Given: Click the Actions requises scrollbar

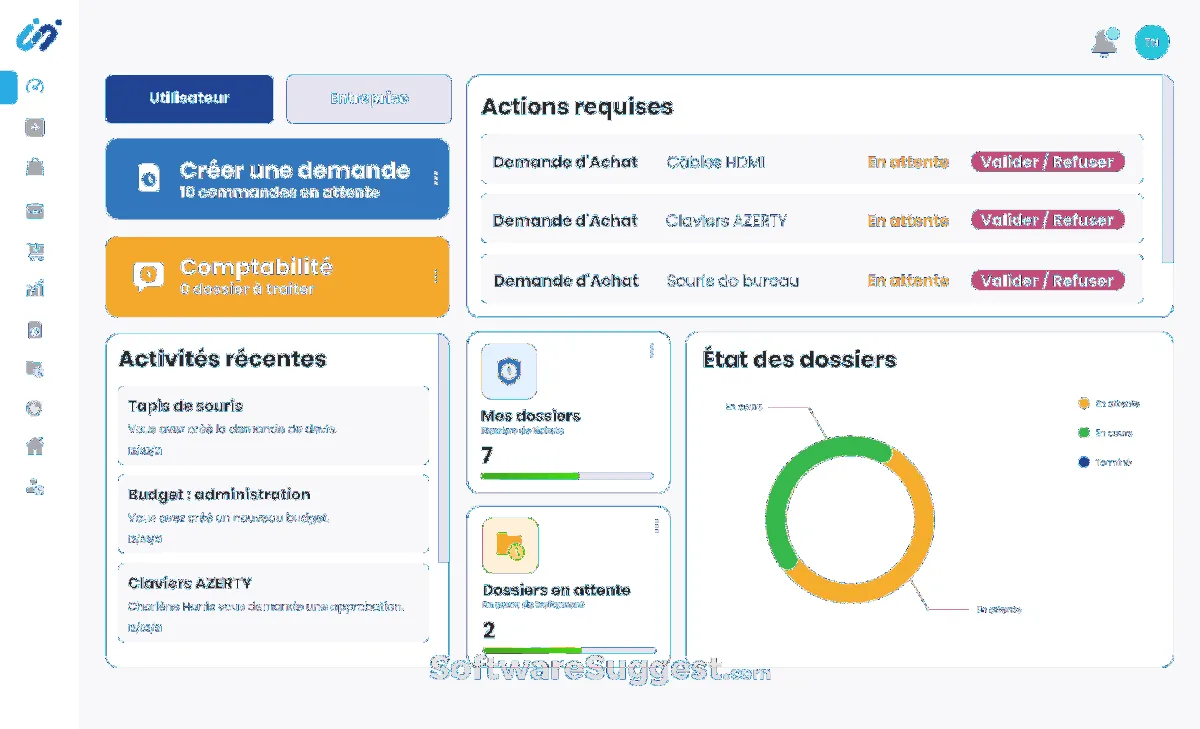Looking at the screenshot, I should click(1168, 170).
